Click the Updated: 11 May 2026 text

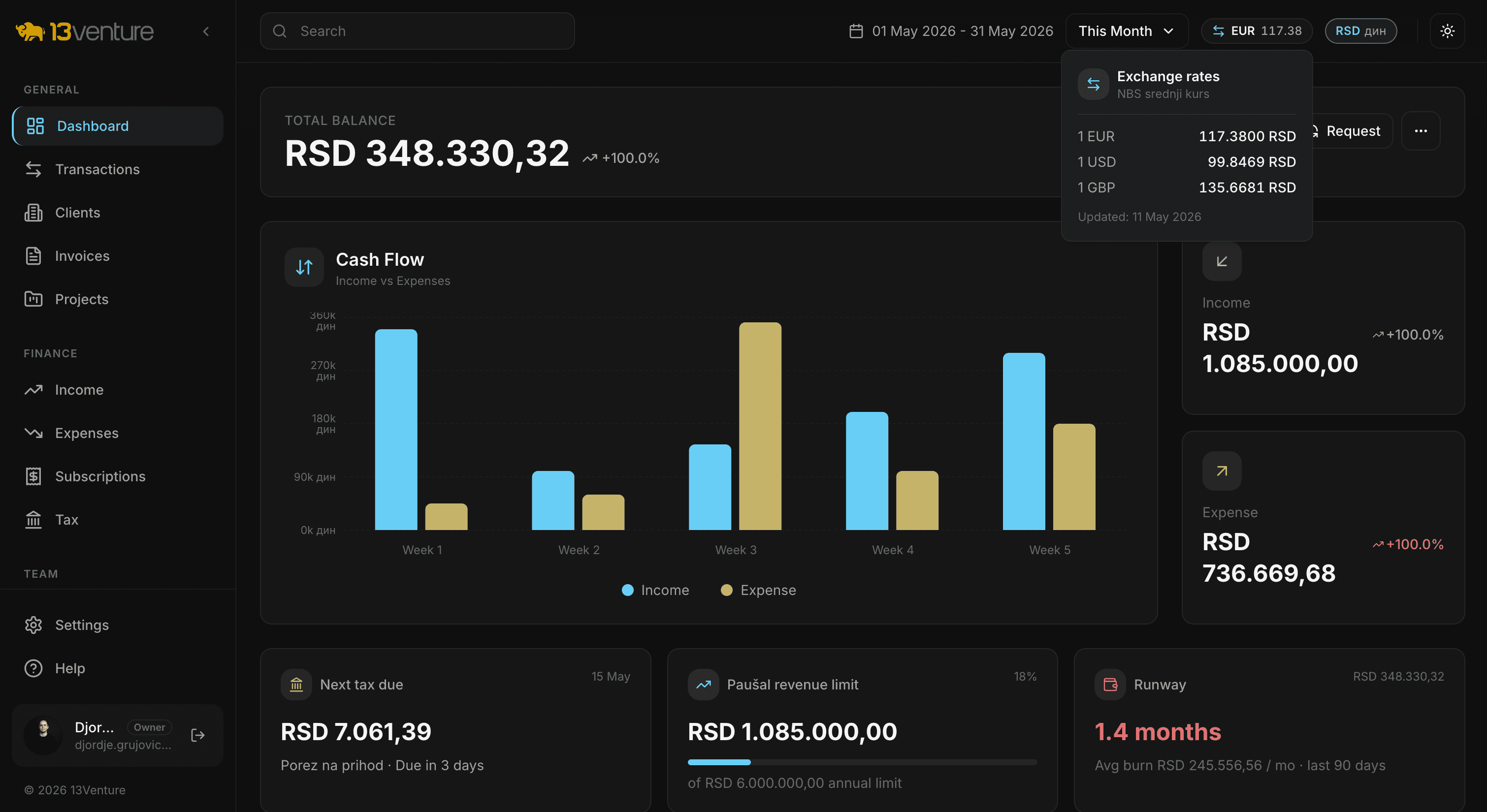pyautogui.click(x=1139, y=217)
